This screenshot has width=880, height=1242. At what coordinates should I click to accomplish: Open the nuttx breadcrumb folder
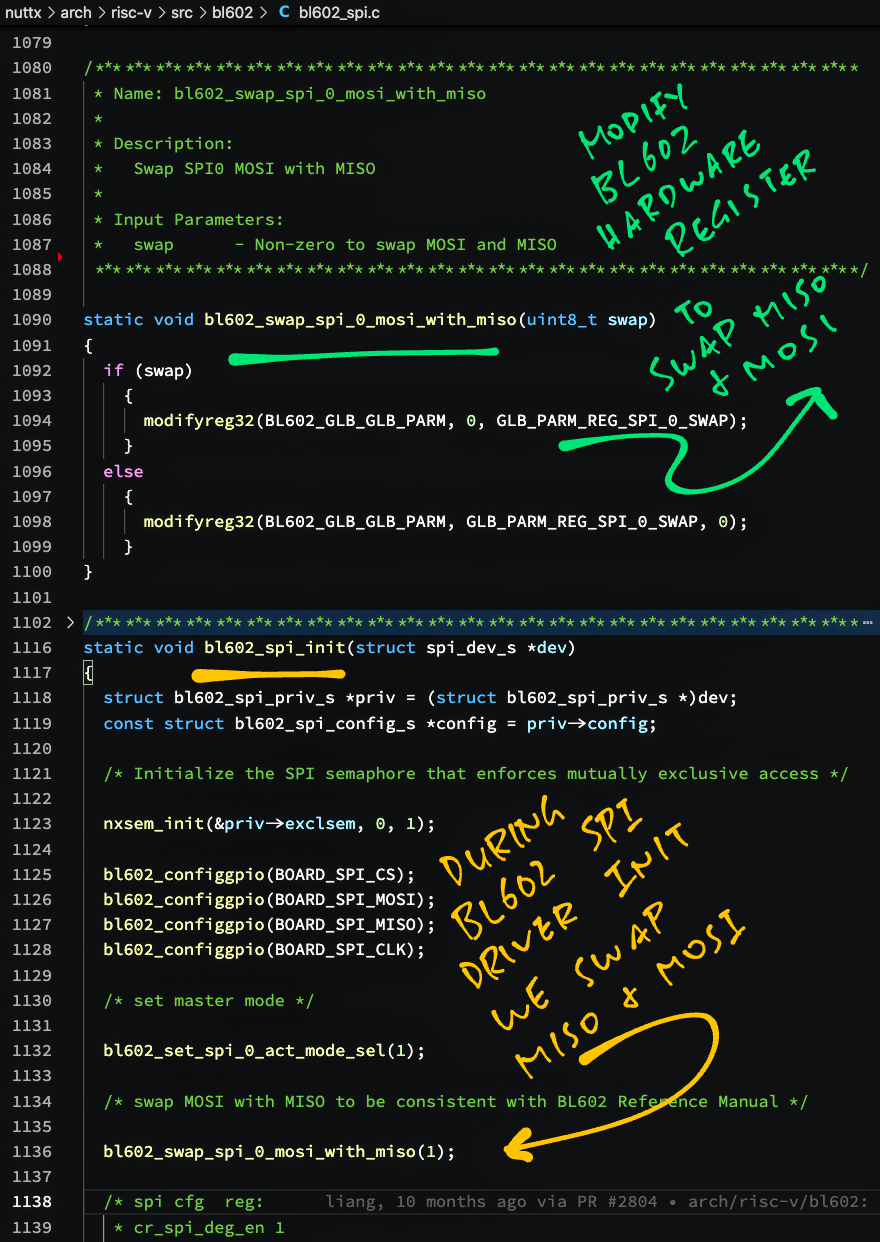pos(24,14)
